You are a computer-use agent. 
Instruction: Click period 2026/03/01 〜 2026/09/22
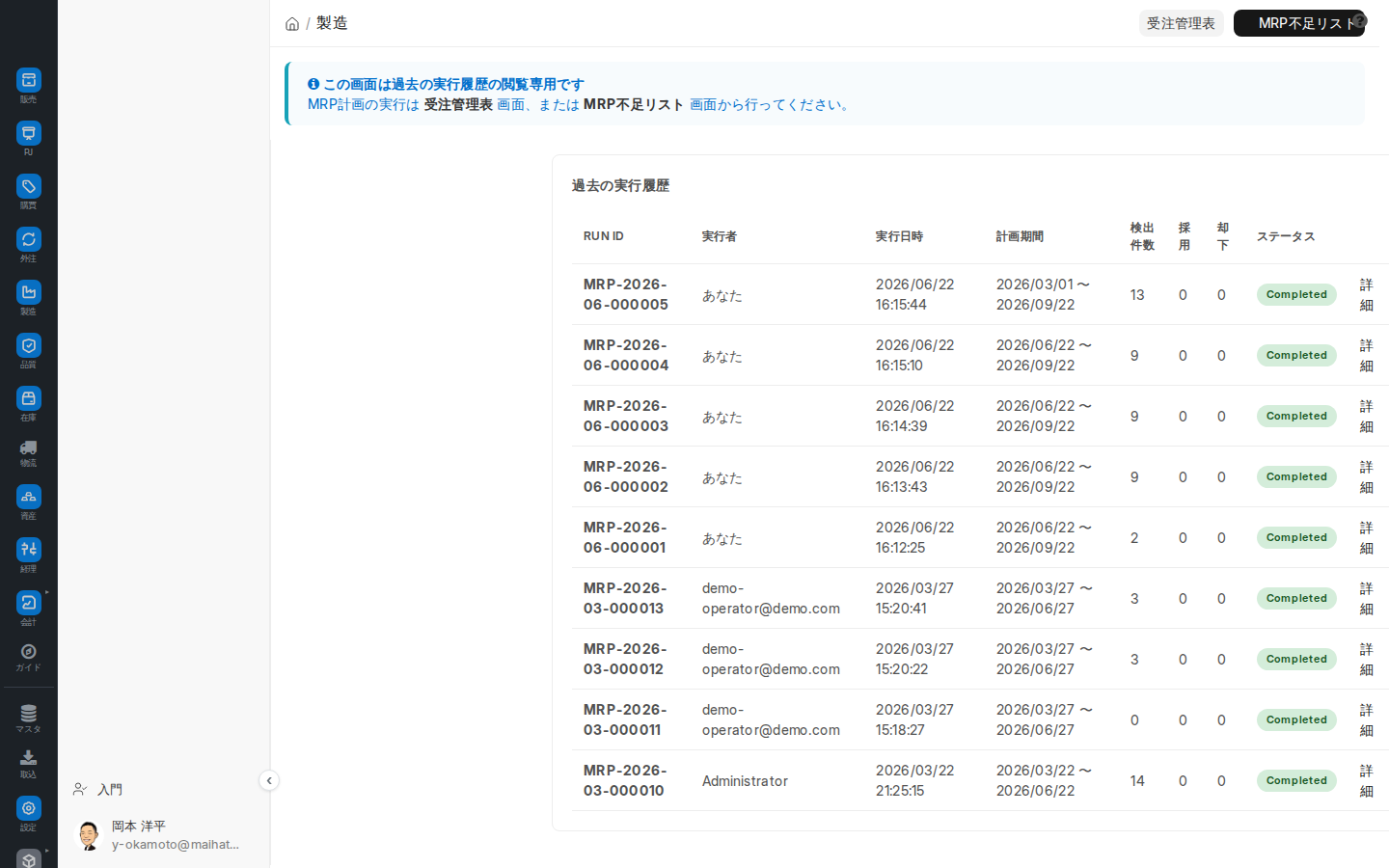[x=1044, y=294]
